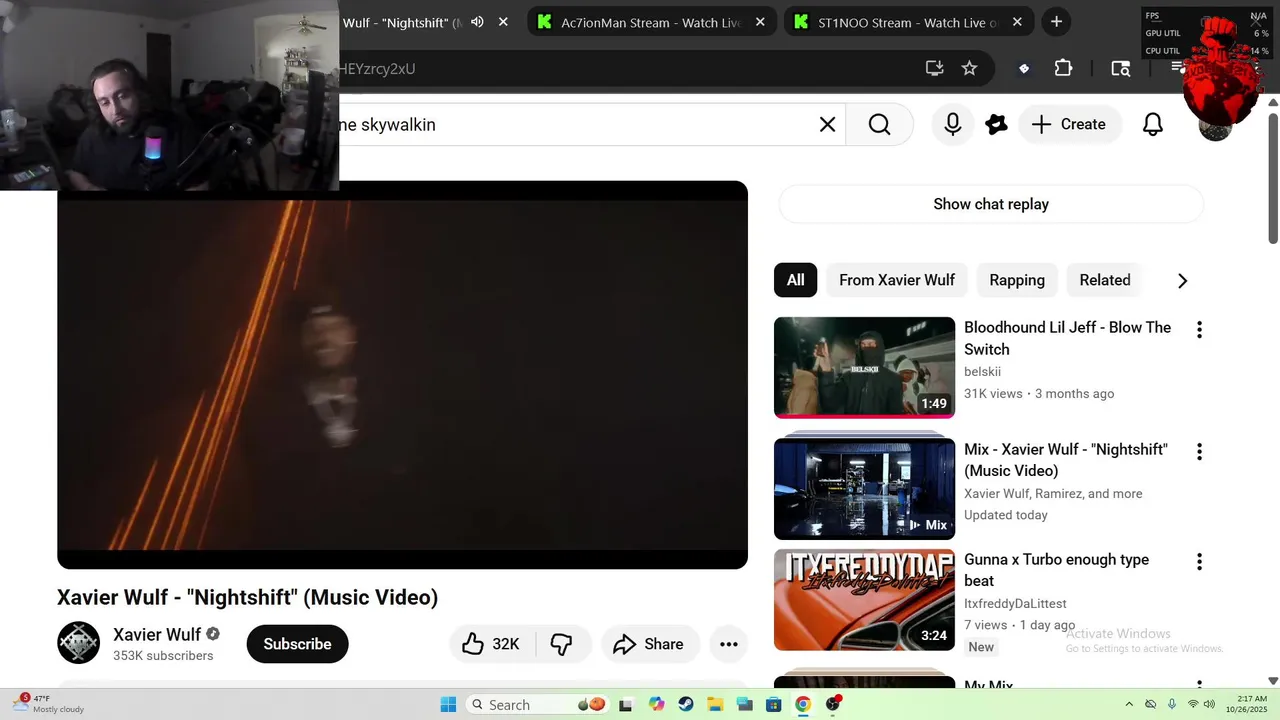This screenshot has width=1280, height=720.
Task: Open Xavier Wulf channel avatar
Action: pyautogui.click(x=78, y=643)
